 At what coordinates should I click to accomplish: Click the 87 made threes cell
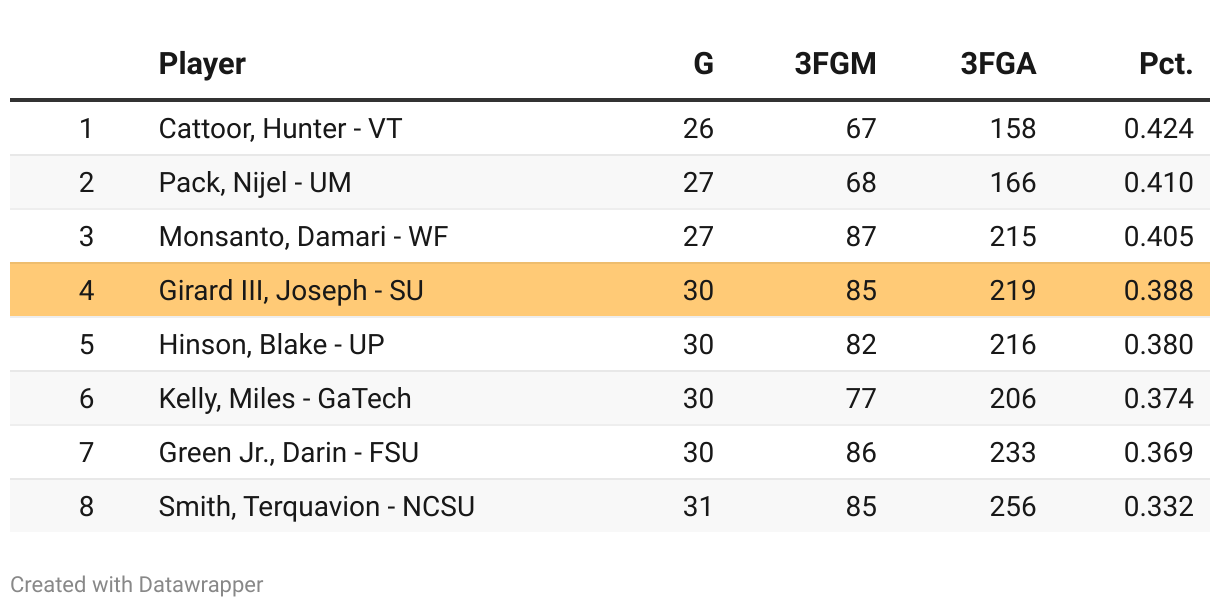860,237
